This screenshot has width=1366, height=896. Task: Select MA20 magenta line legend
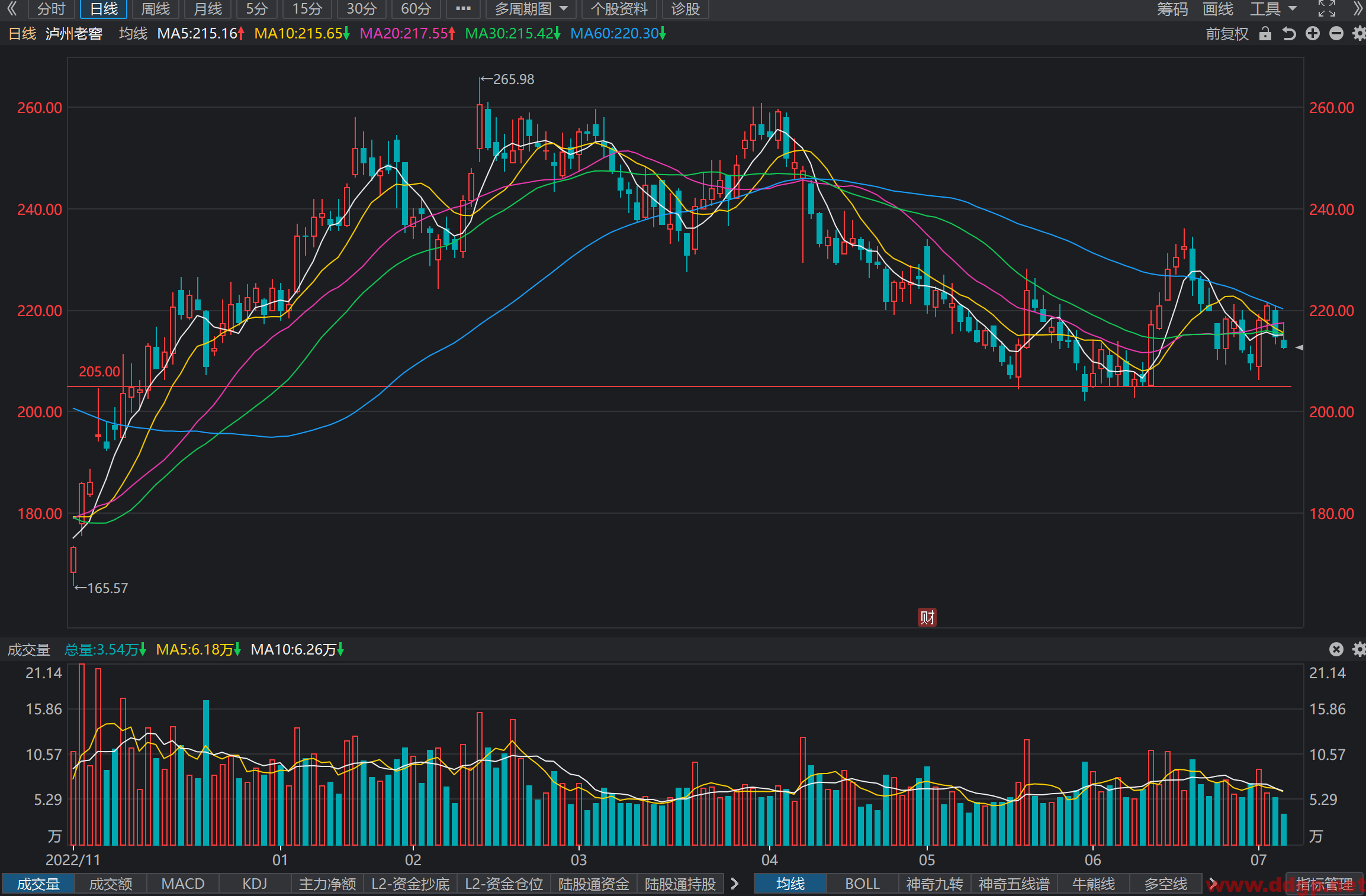407,34
